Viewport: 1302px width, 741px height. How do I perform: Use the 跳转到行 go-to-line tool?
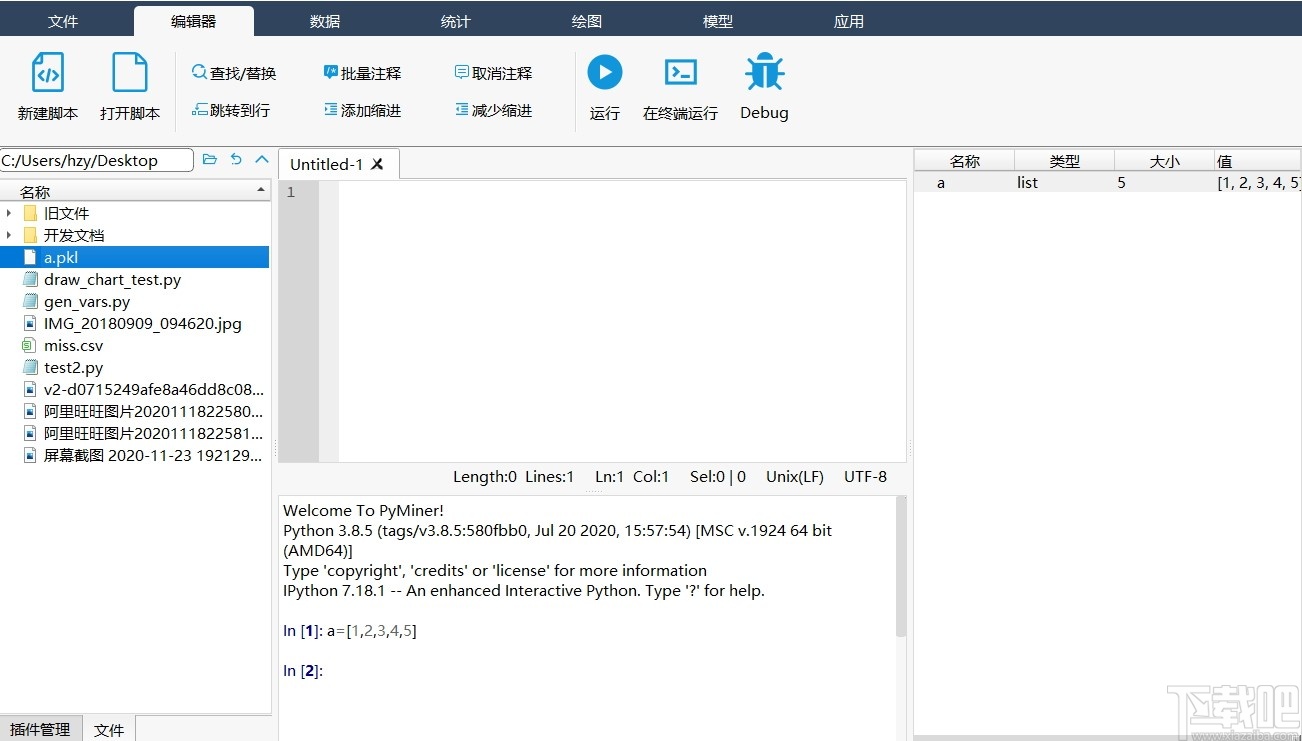[x=232, y=110]
